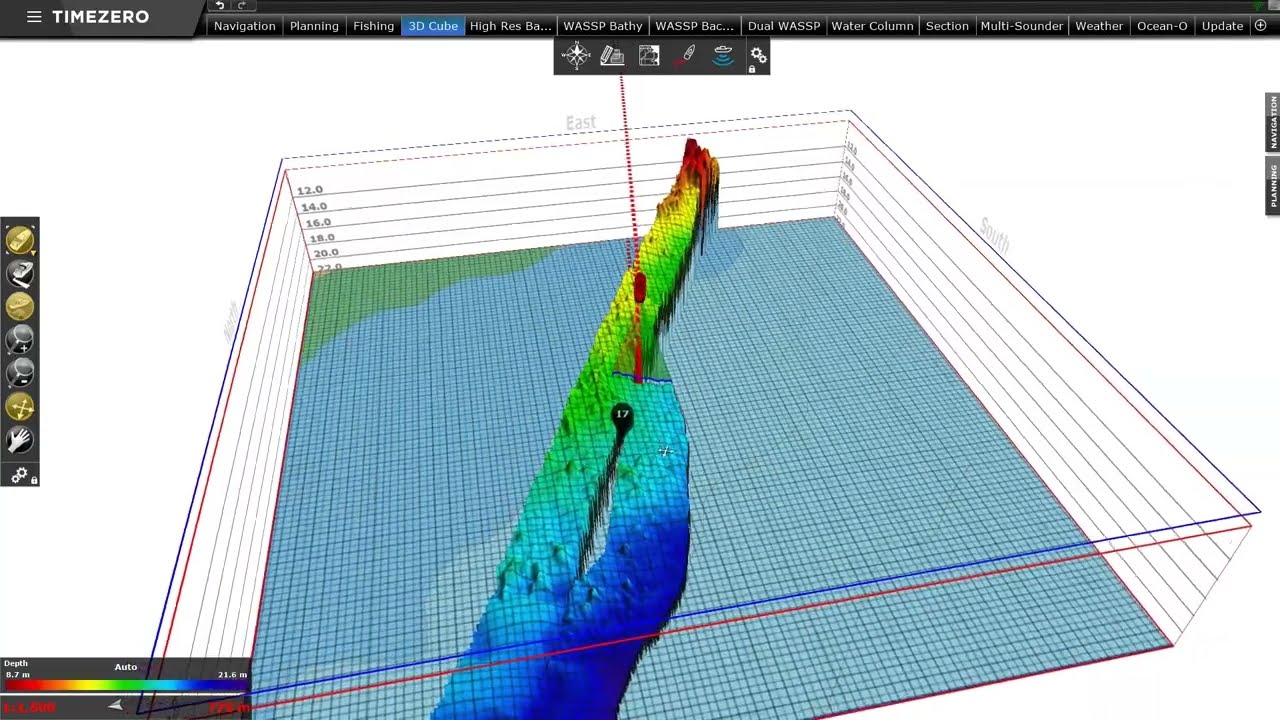Screen dimensions: 1280x720
Task: Click the Auto depth shading mode label
Action: pyautogui.click(x=125, y=667)
